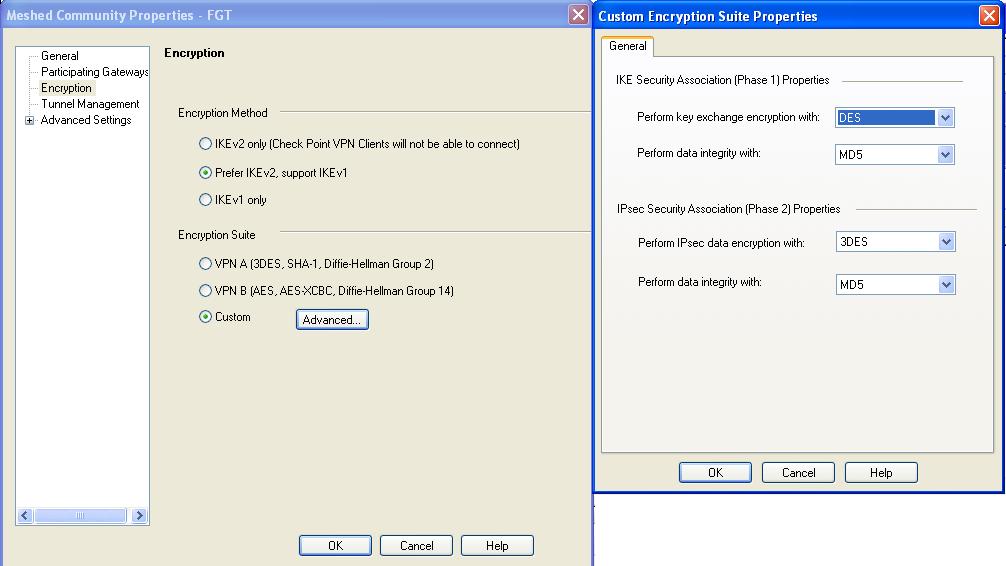The image size is (1006, 566).
Task: Click IPsec Security Association (Phase 2) Properties label
Action: coord(728,209)
